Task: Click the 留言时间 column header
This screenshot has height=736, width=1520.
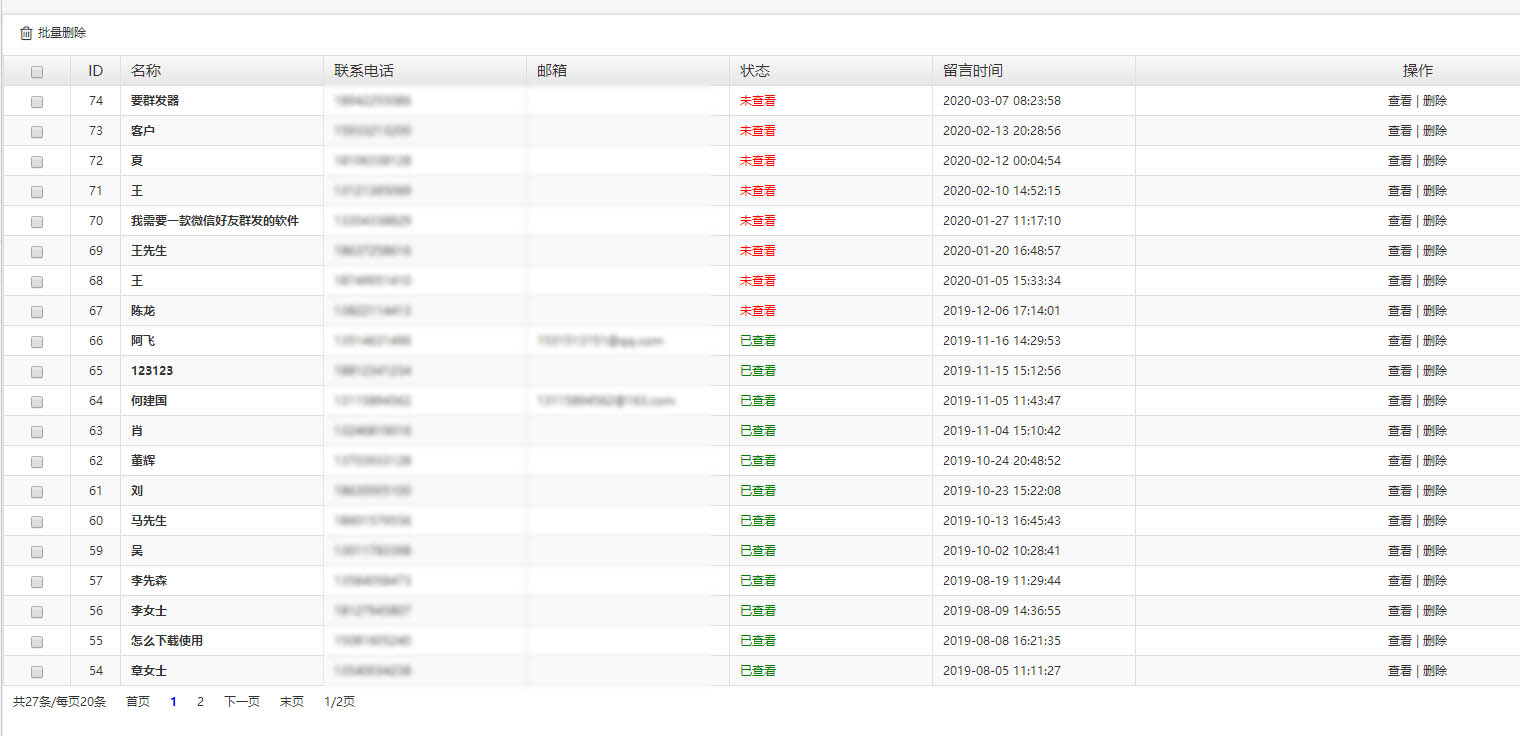Action: pos(973,71)
